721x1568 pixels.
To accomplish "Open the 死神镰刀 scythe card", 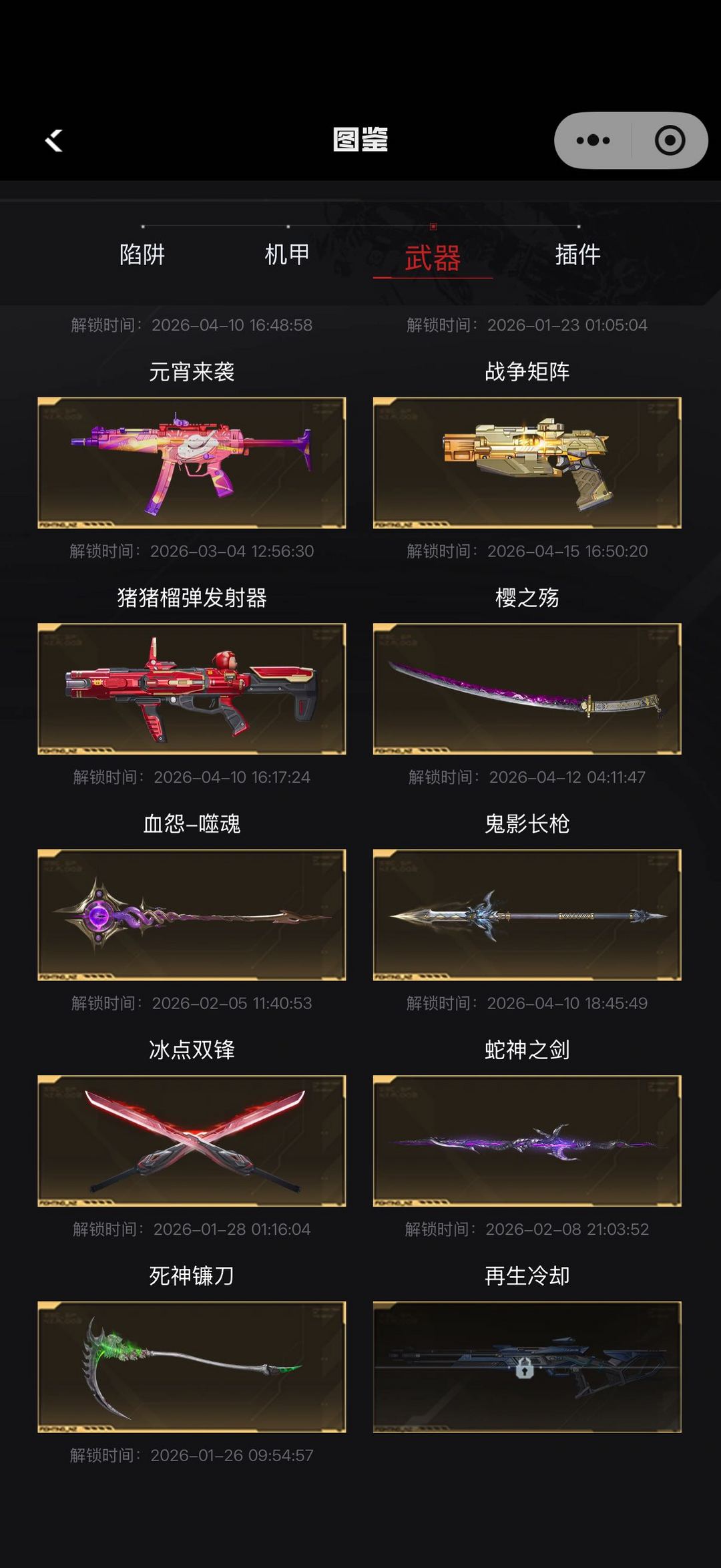I will coord(192,1367).
